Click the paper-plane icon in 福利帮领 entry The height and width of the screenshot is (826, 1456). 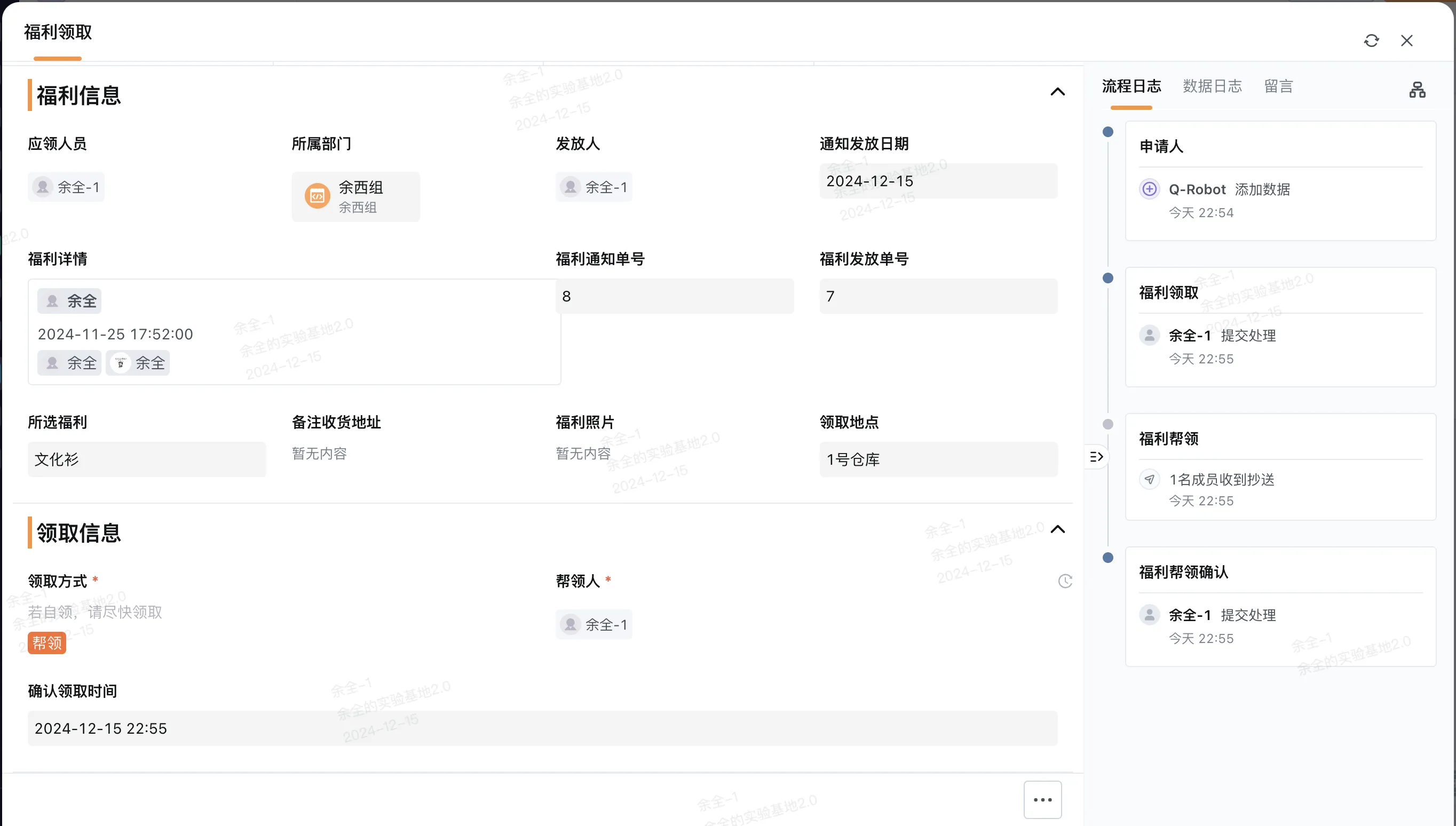[x=1149, y=479]
